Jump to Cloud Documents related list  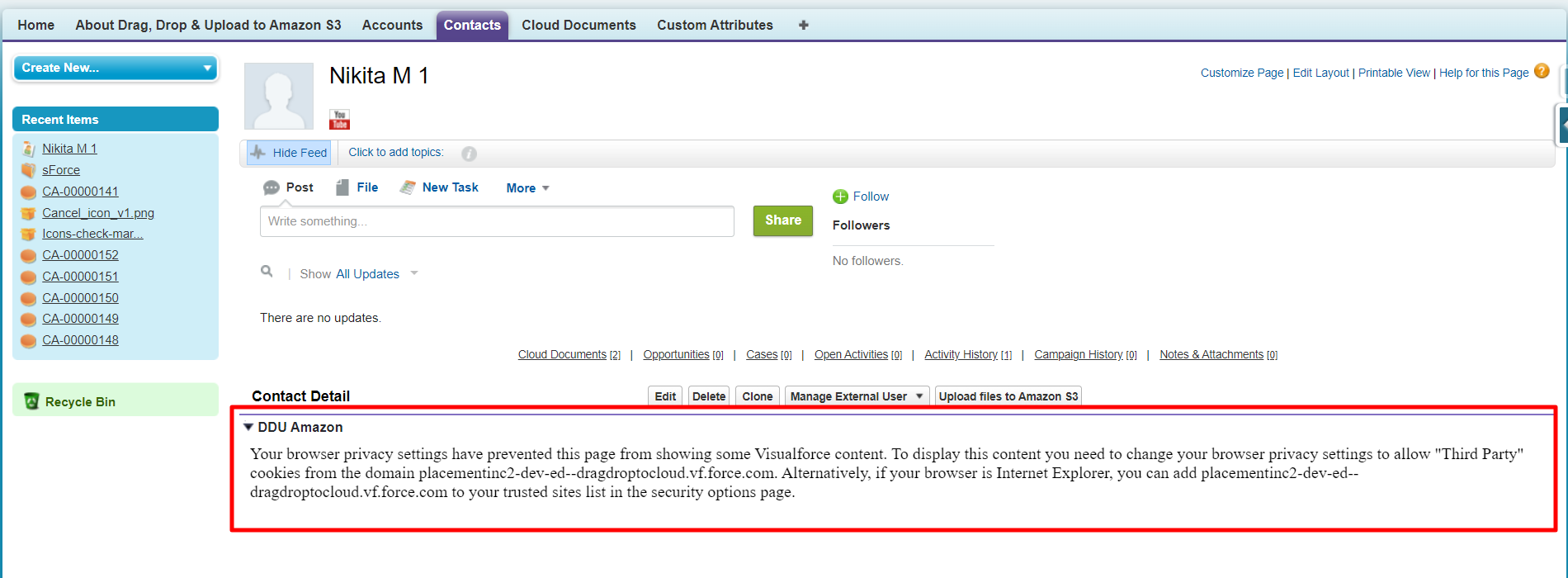pos(569,354)
